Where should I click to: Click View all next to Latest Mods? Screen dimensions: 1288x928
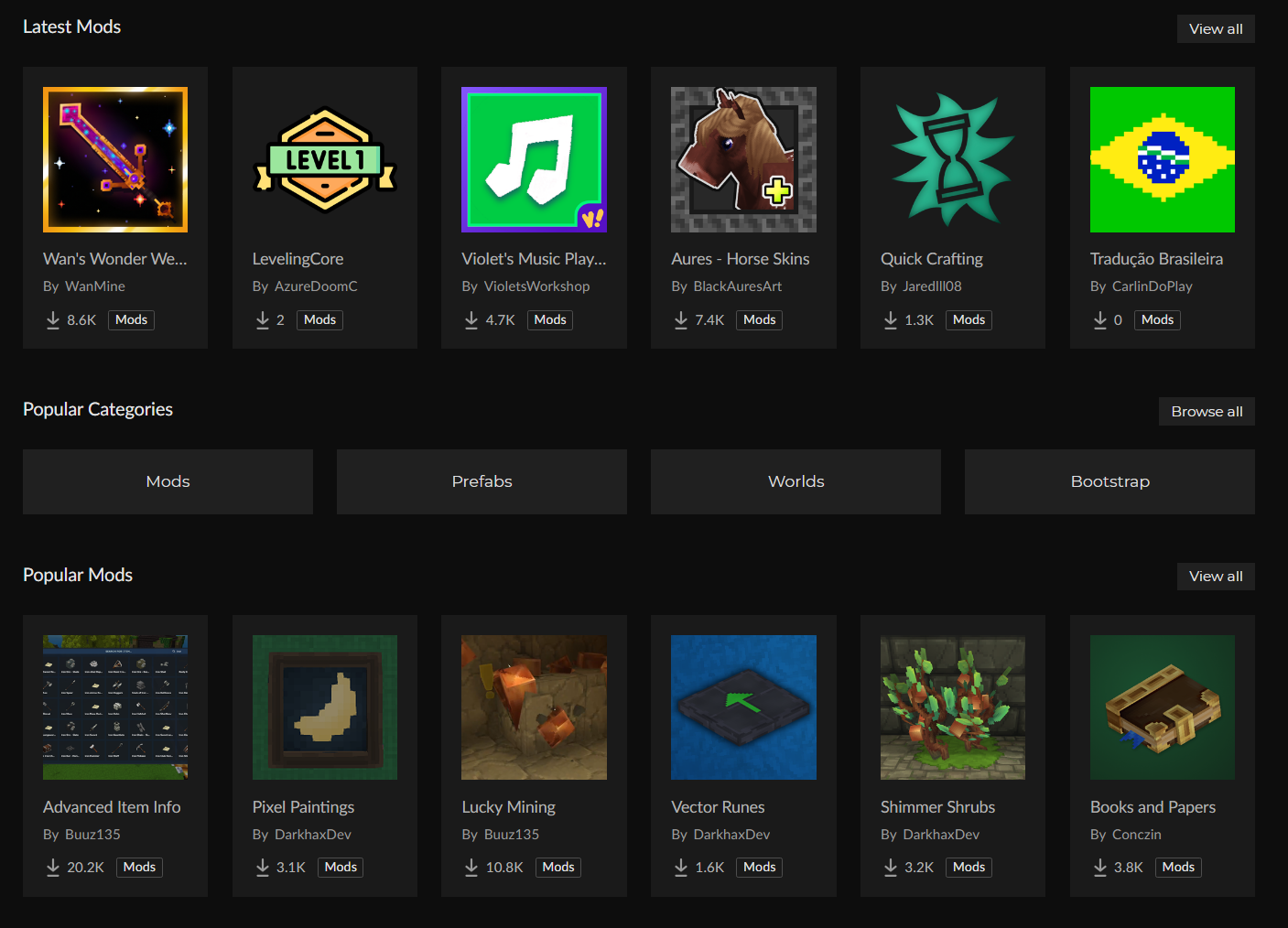click(1216, 28)
